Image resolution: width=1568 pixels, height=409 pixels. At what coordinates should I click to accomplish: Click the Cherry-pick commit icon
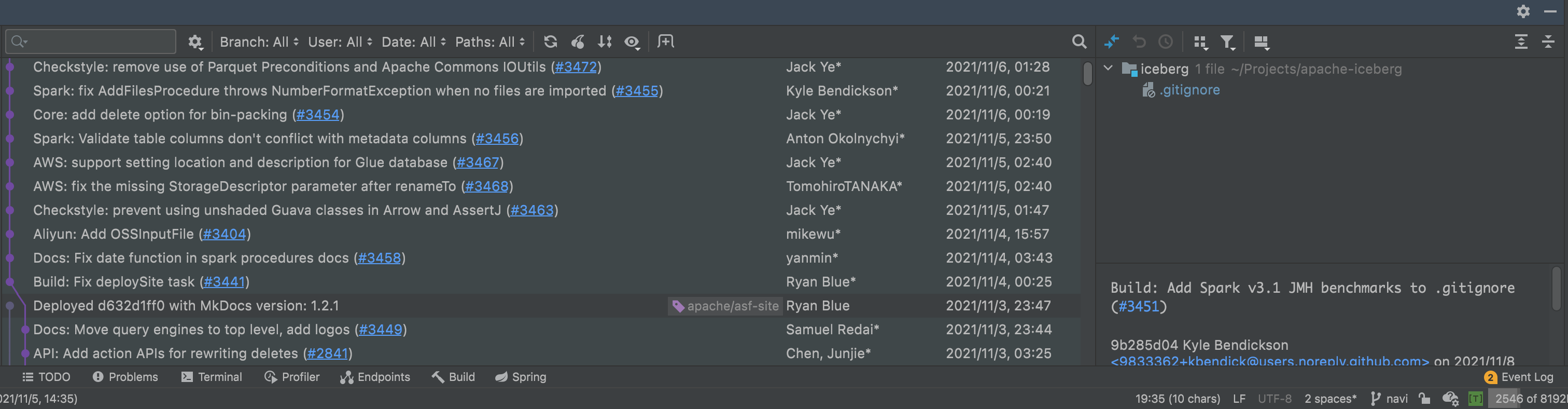[578, 42]
